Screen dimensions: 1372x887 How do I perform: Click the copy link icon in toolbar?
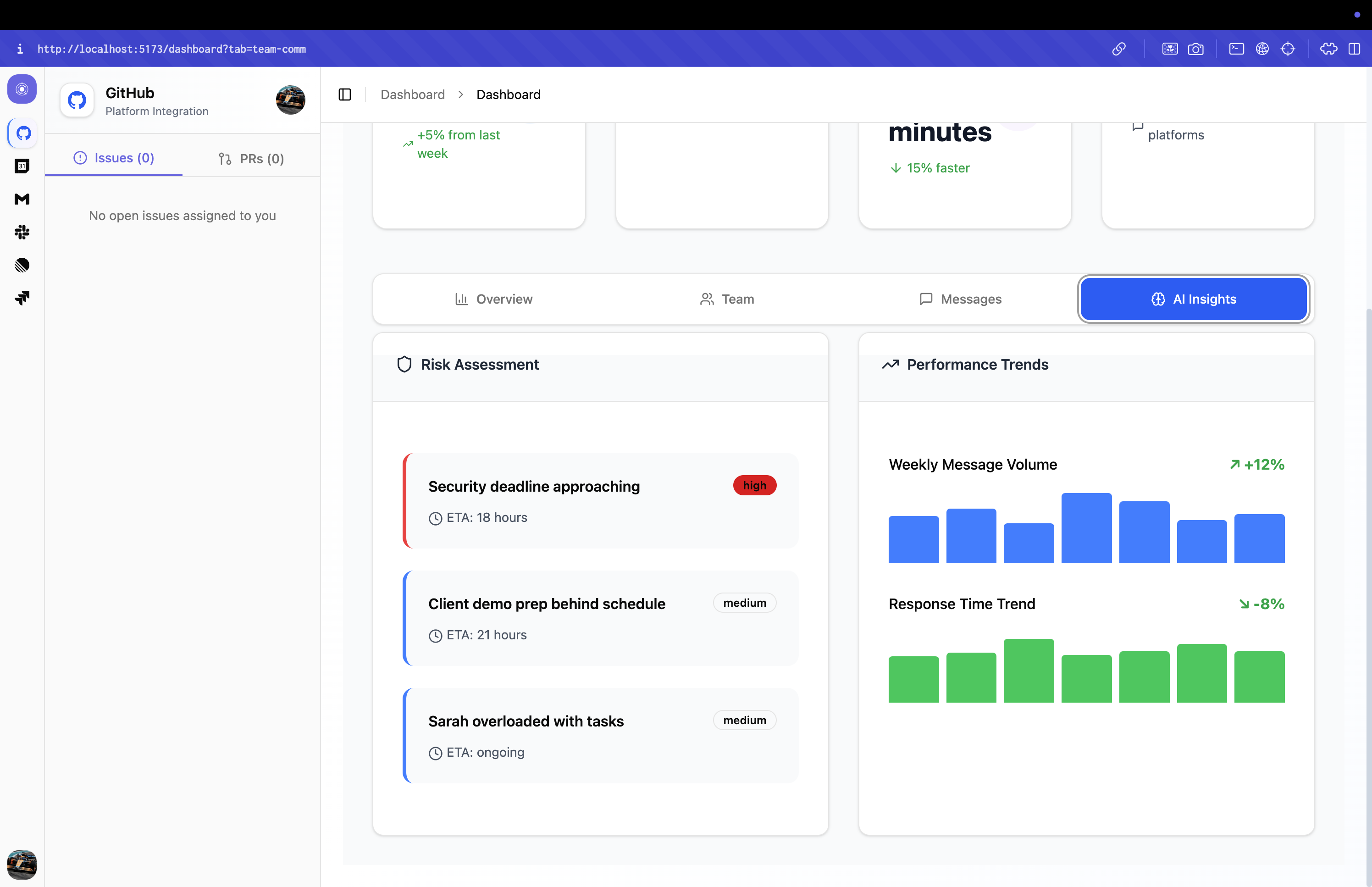(1119, 49)
